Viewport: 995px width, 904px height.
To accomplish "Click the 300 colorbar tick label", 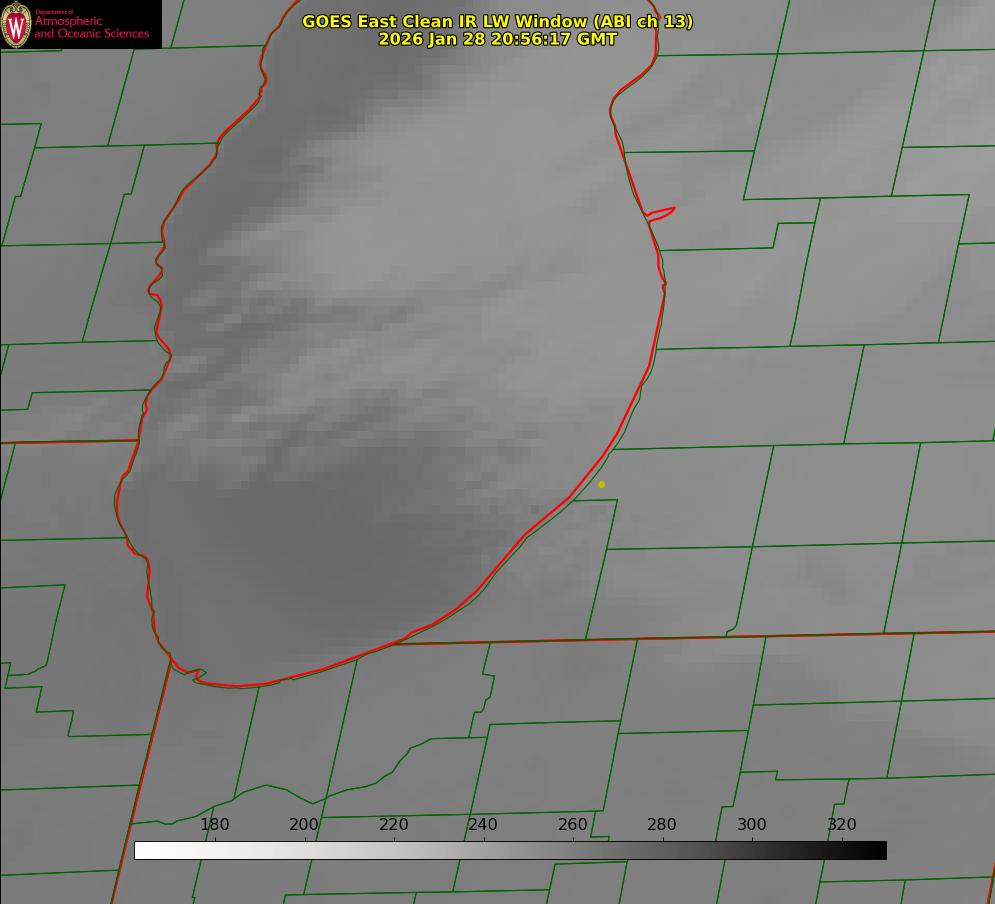I will click(752, 825).
